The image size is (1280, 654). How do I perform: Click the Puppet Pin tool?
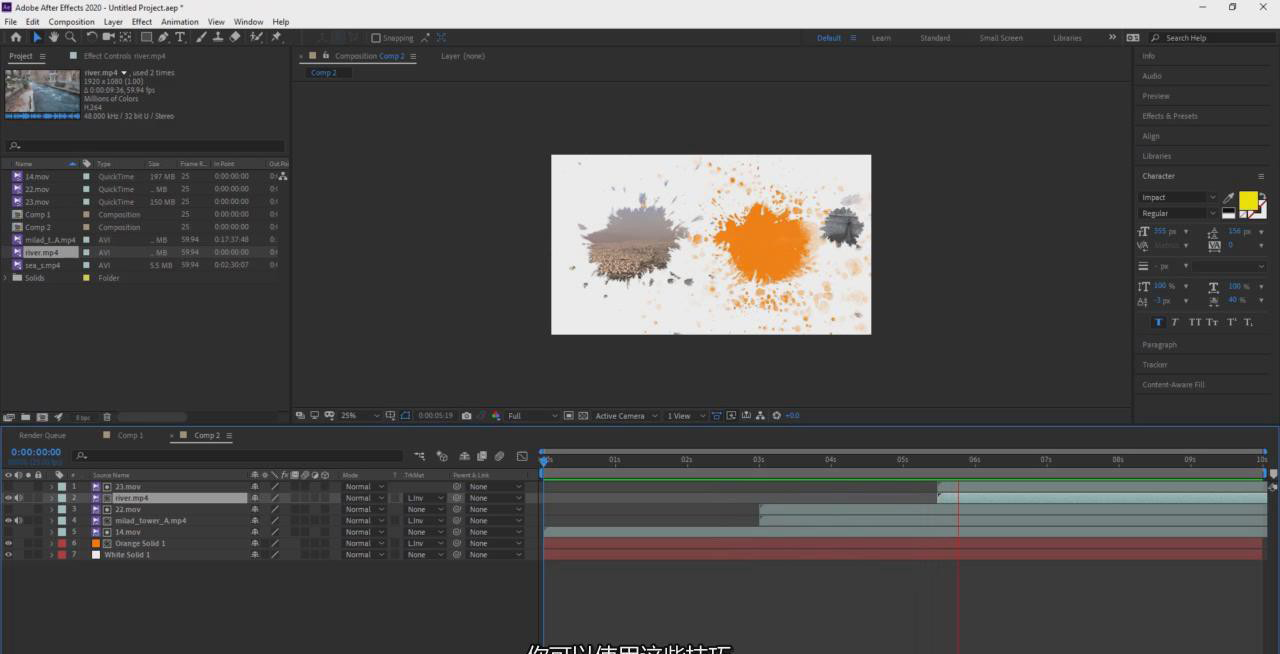click(x=277, y=37)
